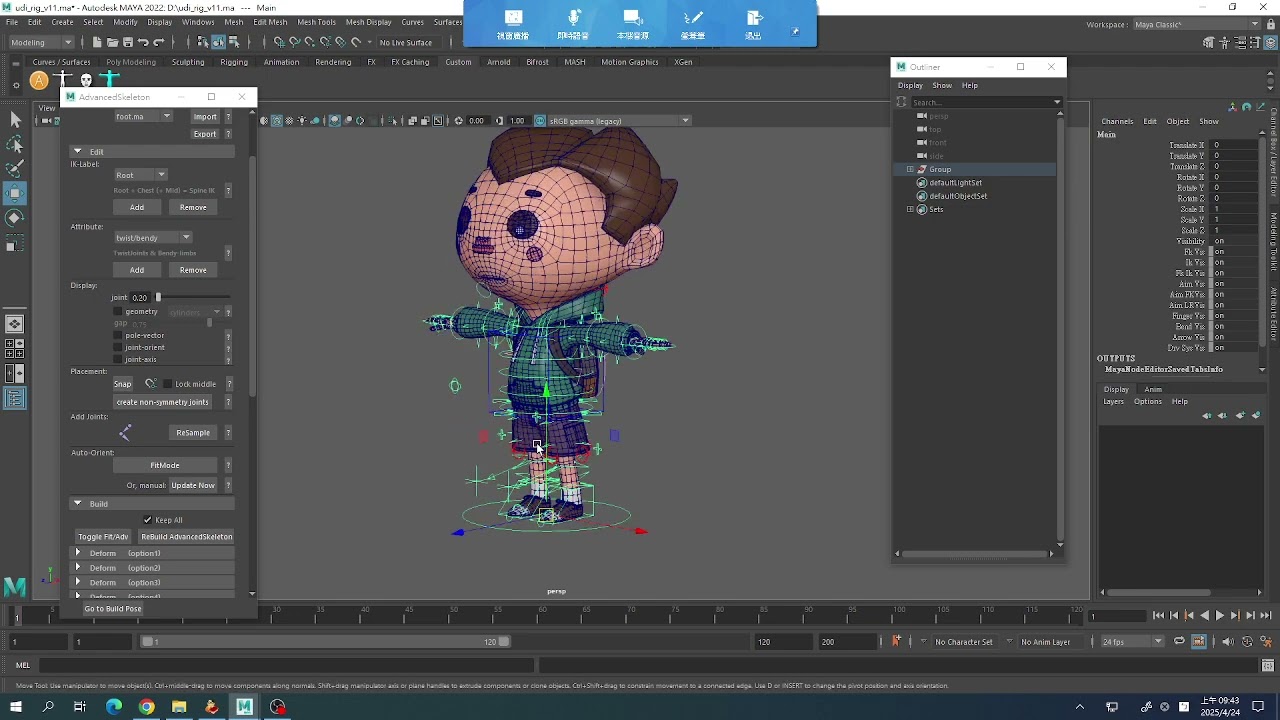Click the FitMode button
This screenshot has width=1280, height=720.
165,465
